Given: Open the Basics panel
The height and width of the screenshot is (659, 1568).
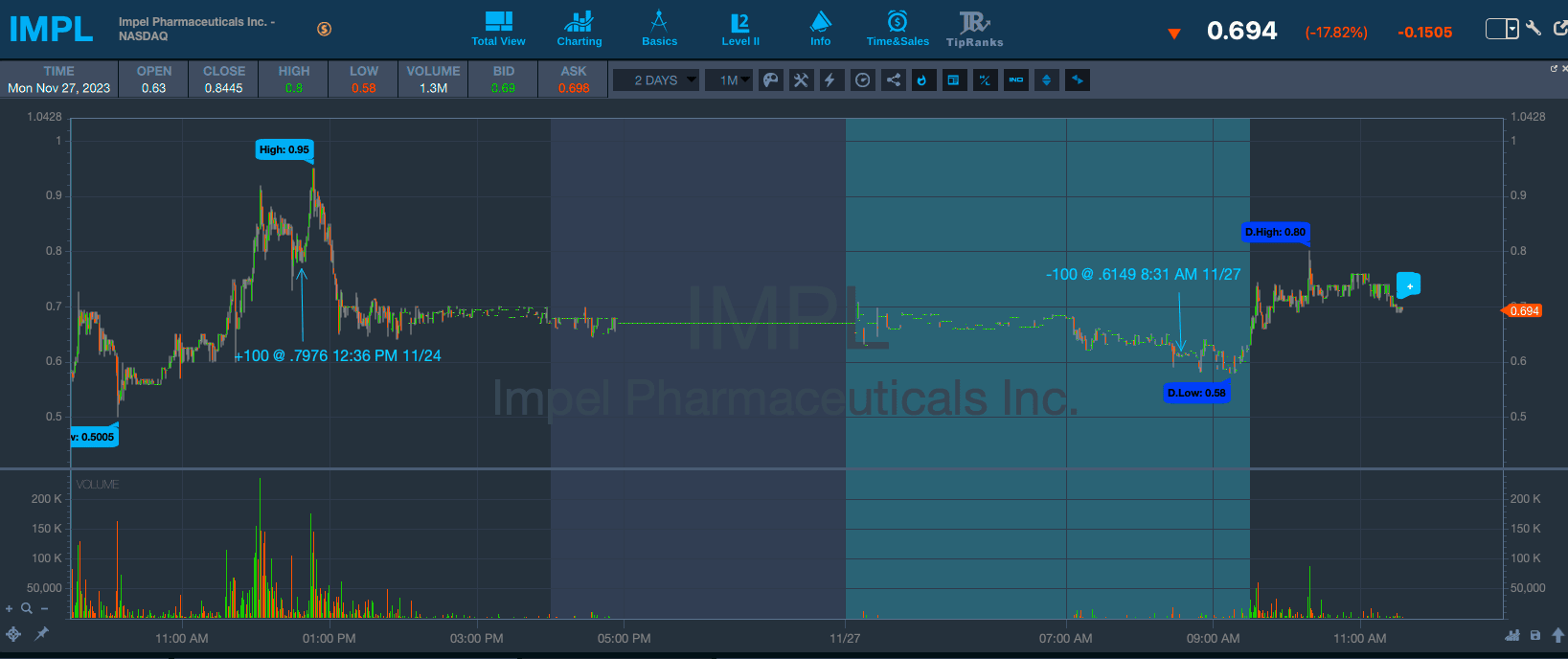Looking at the screenshot, I should (x=659, y=29).
